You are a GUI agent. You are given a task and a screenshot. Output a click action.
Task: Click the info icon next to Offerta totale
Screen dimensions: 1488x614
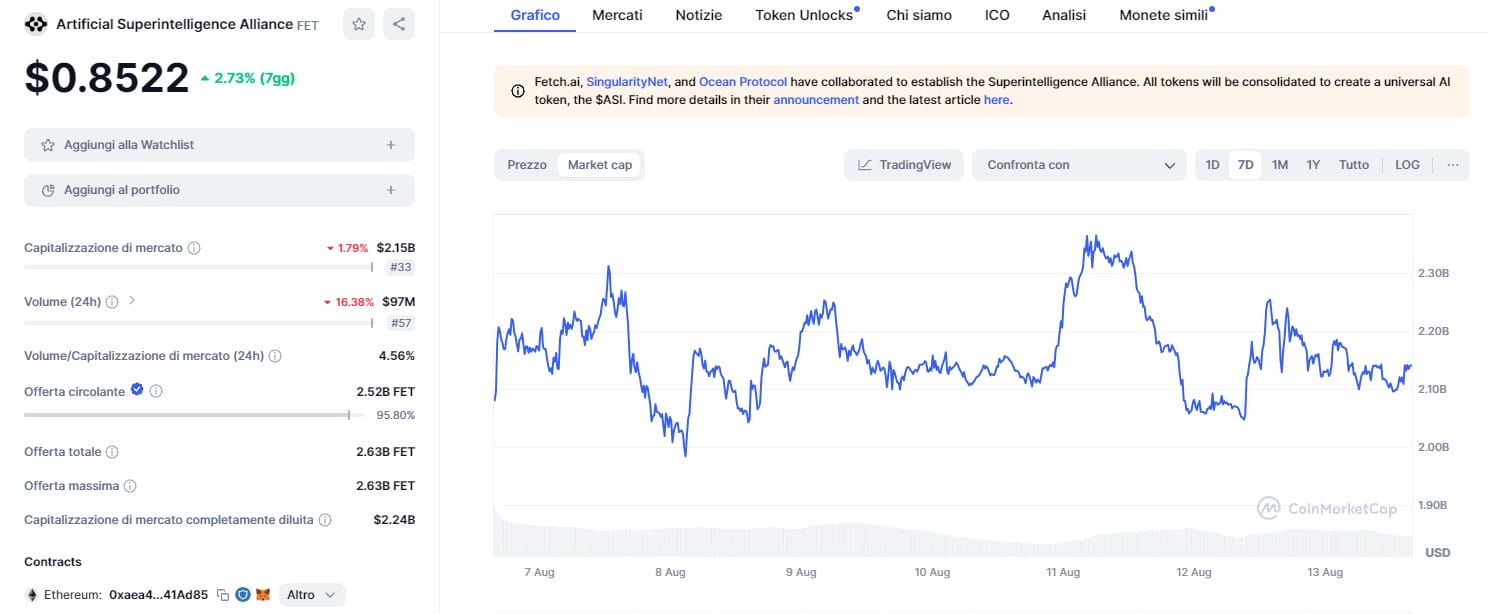click(112, 452)
